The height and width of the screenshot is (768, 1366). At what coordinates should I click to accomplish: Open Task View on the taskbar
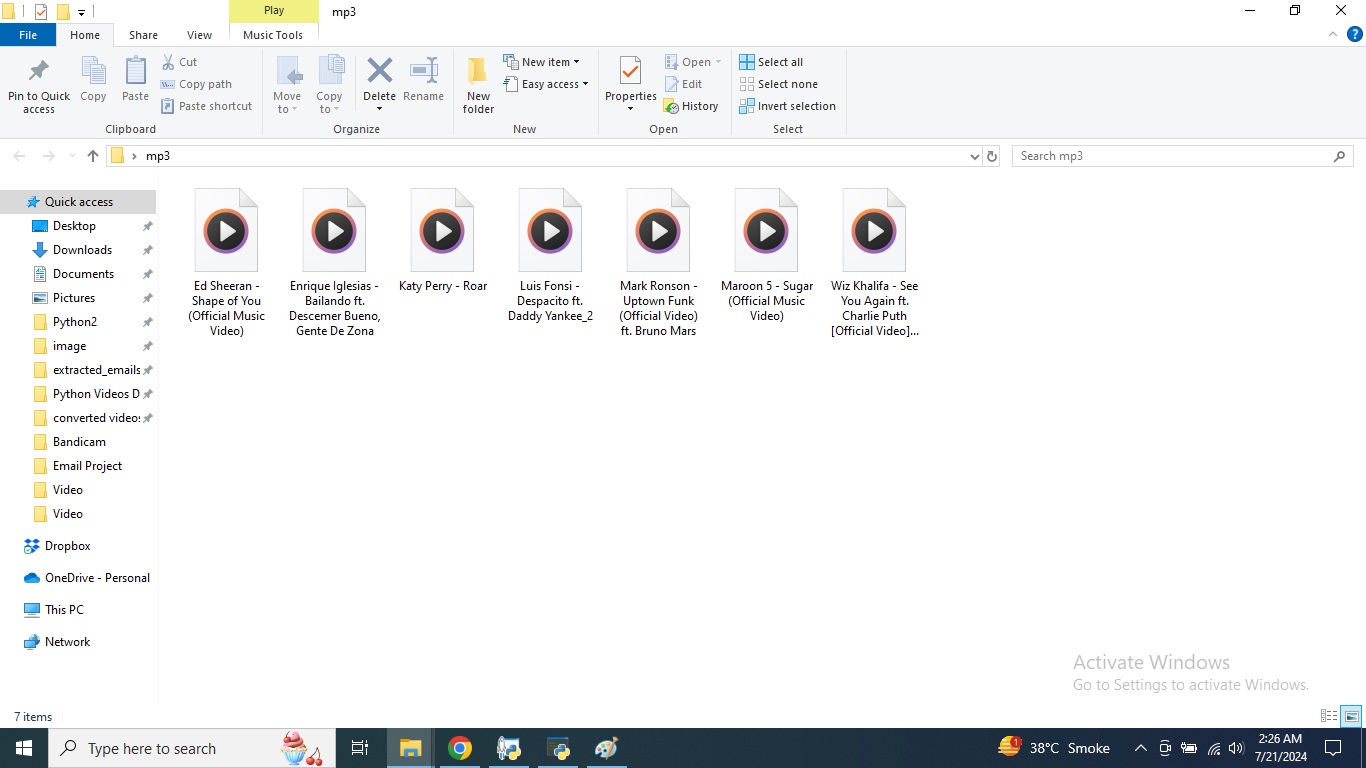360,748
